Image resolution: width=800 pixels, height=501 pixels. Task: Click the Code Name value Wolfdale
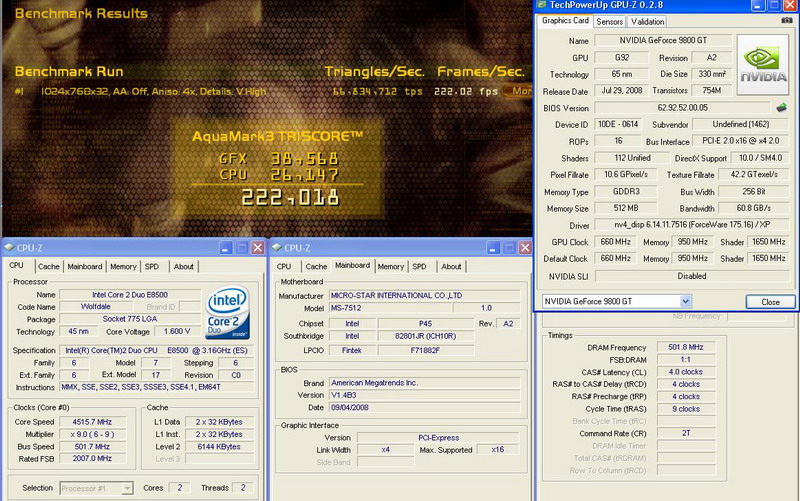(95, 307)
